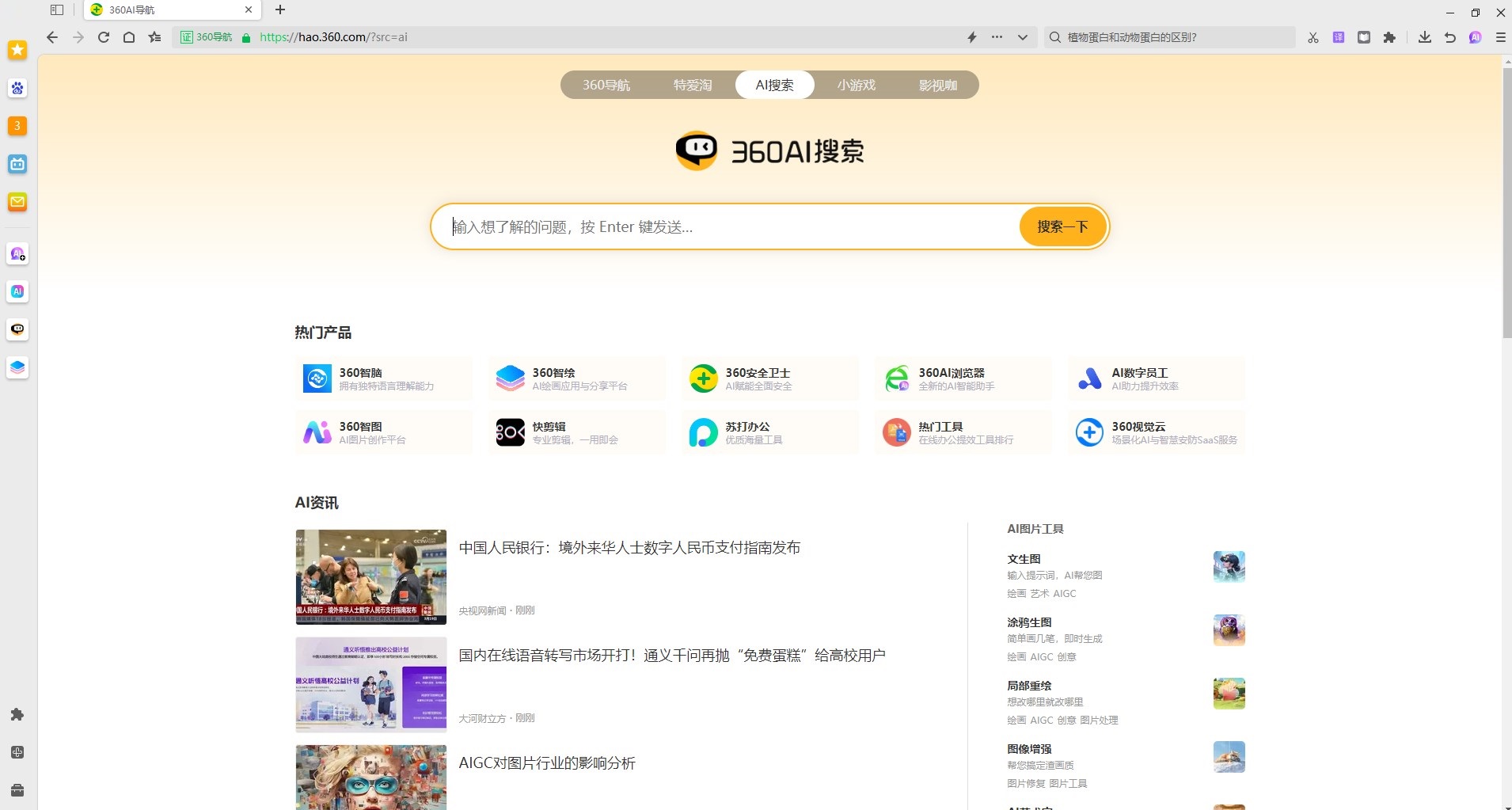Click the 局部重绘 tool thumbnail

tap(1228, 692)
